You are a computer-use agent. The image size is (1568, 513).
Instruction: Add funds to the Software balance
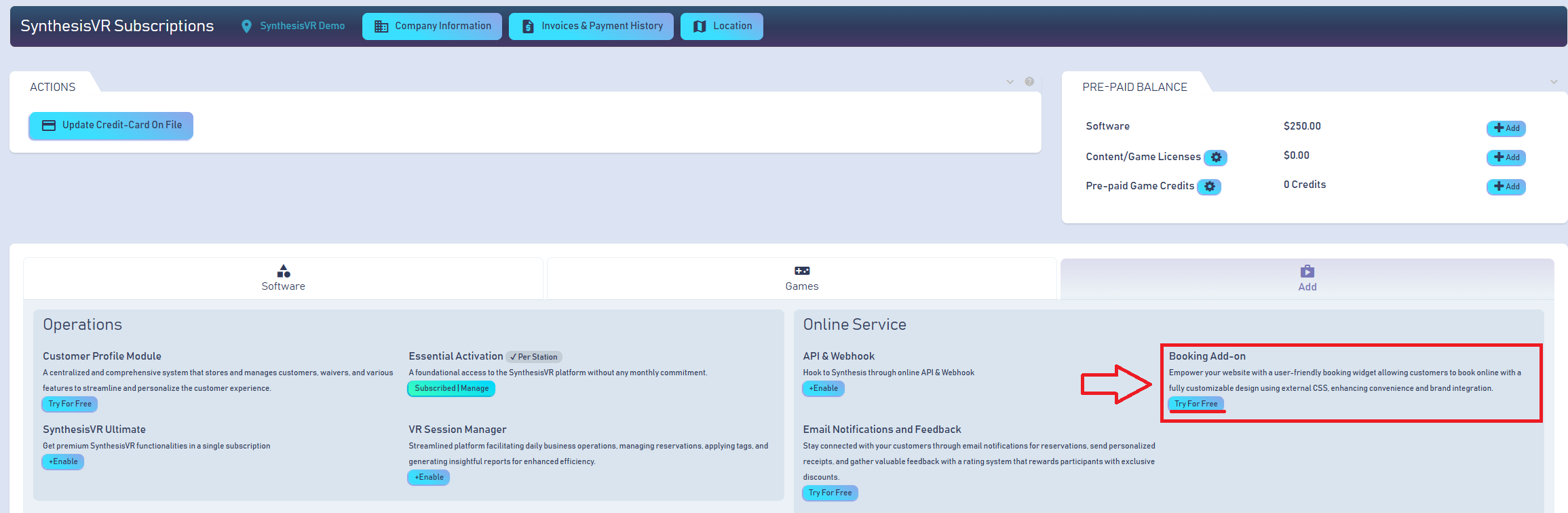point(1506,128)
